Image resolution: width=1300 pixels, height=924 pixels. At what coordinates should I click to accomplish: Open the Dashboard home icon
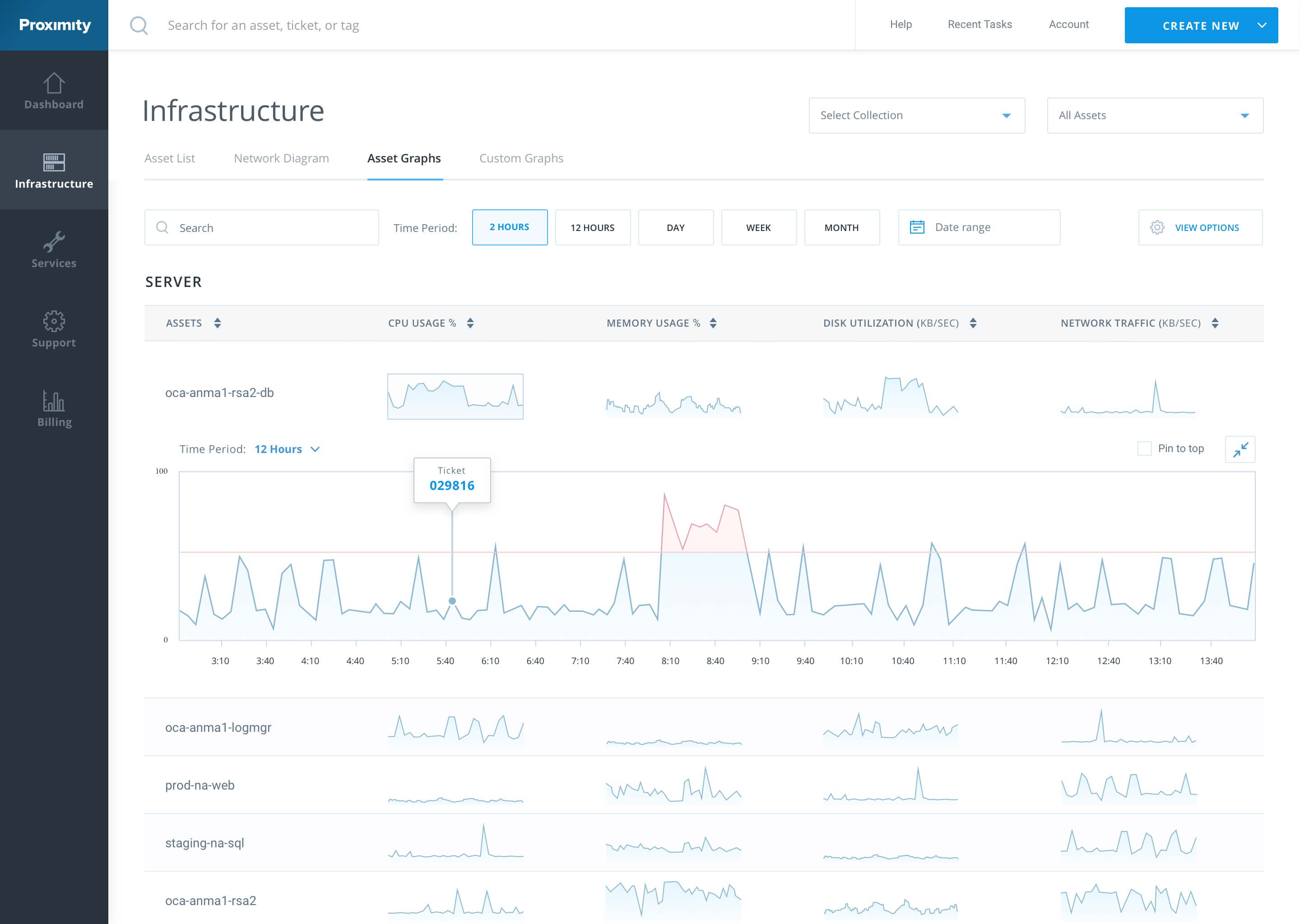54,83
